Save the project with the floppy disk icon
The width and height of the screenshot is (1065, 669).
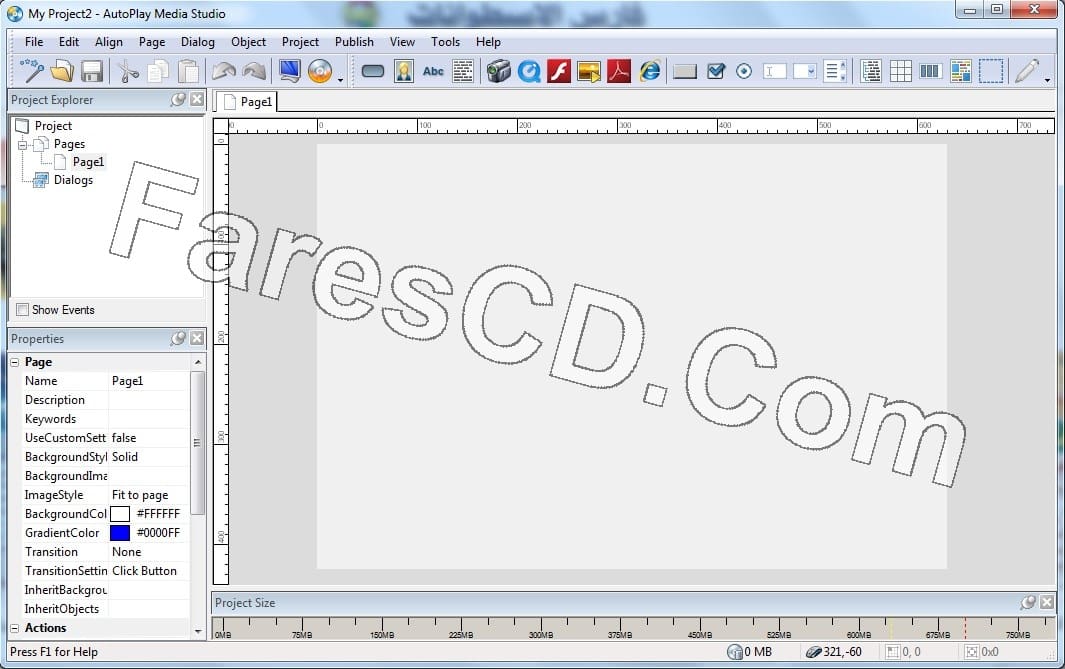pos(92,71)
